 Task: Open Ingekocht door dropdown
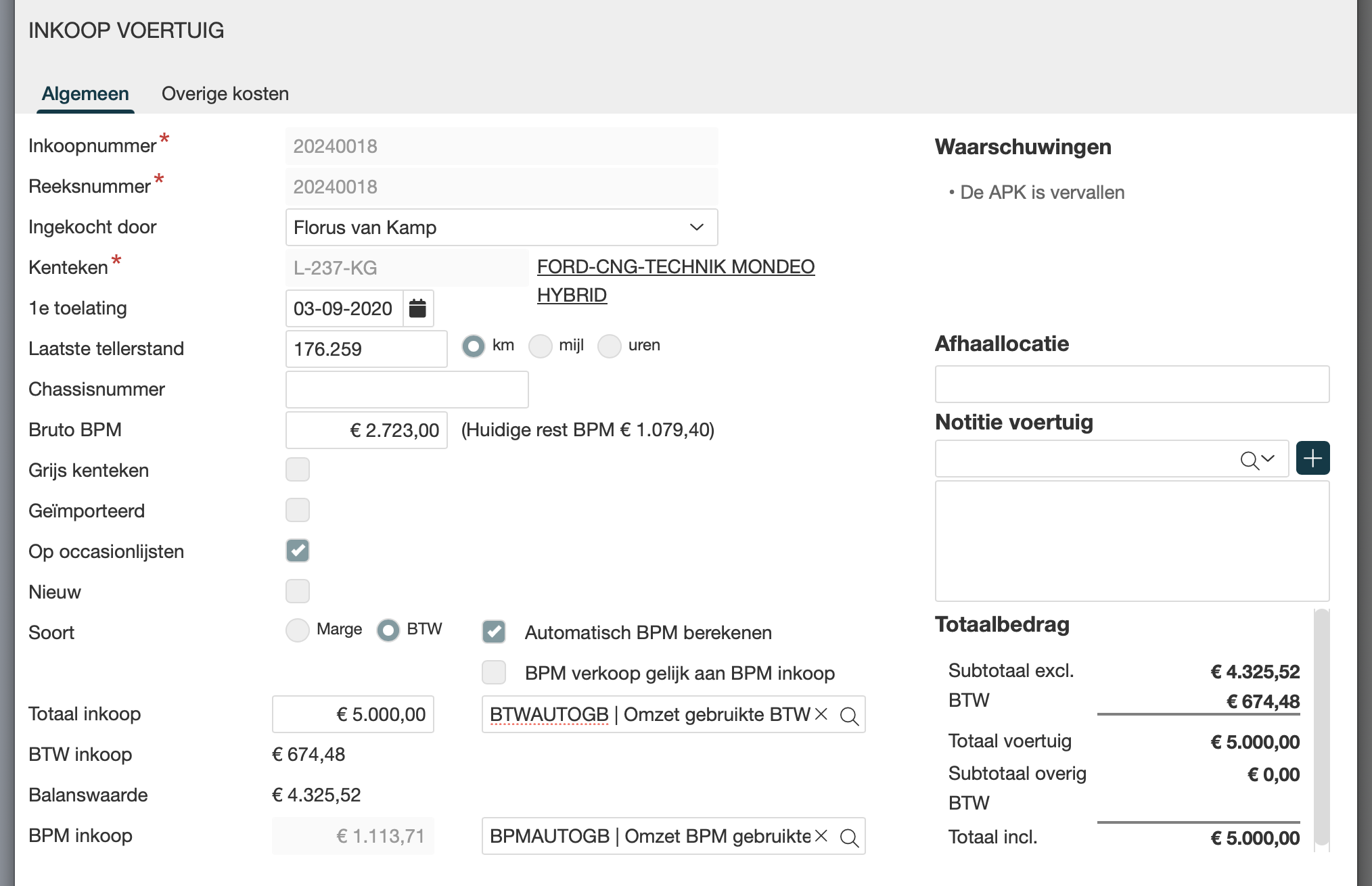coord(696,227)
